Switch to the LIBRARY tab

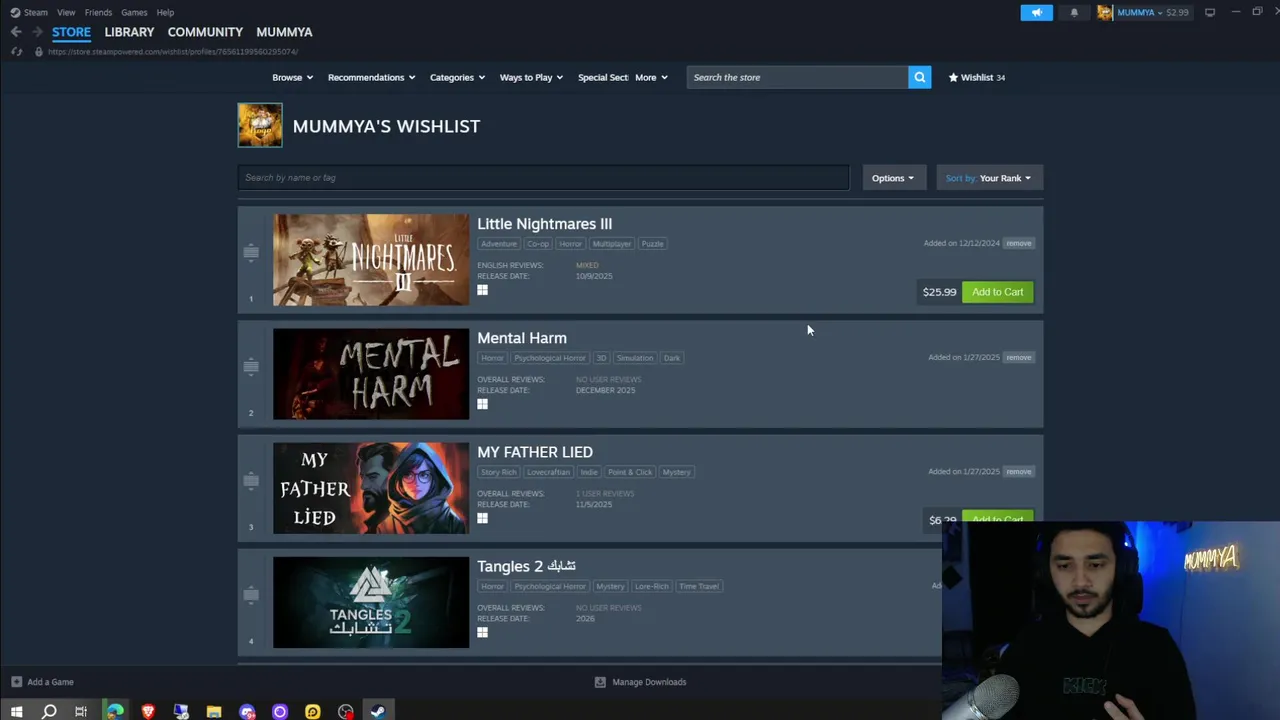[129, 32]
